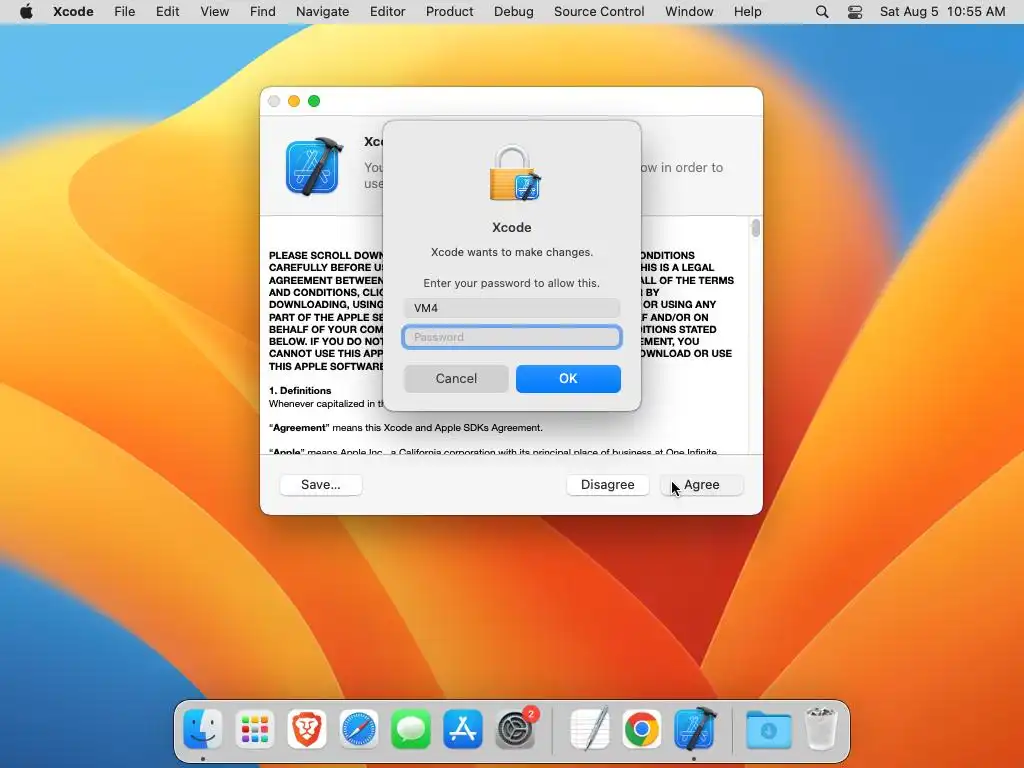Screen dimensions: 1024x768
Task: Open the Find menu
Action: tap(263, 12)
